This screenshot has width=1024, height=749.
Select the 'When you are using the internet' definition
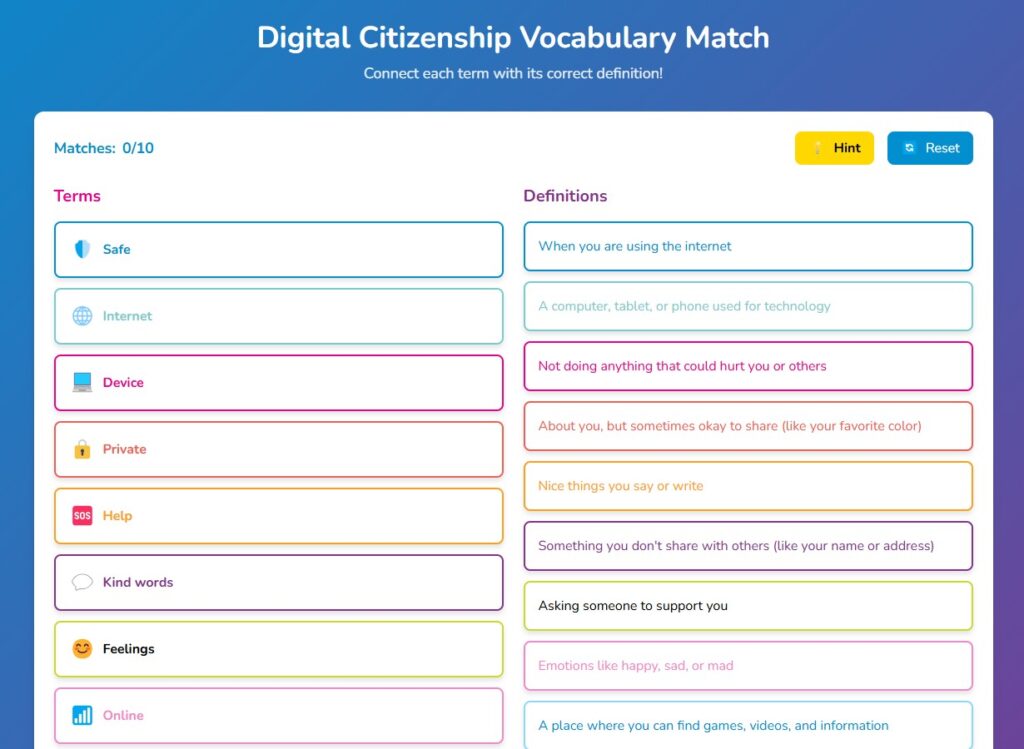[x=747, y=246]
